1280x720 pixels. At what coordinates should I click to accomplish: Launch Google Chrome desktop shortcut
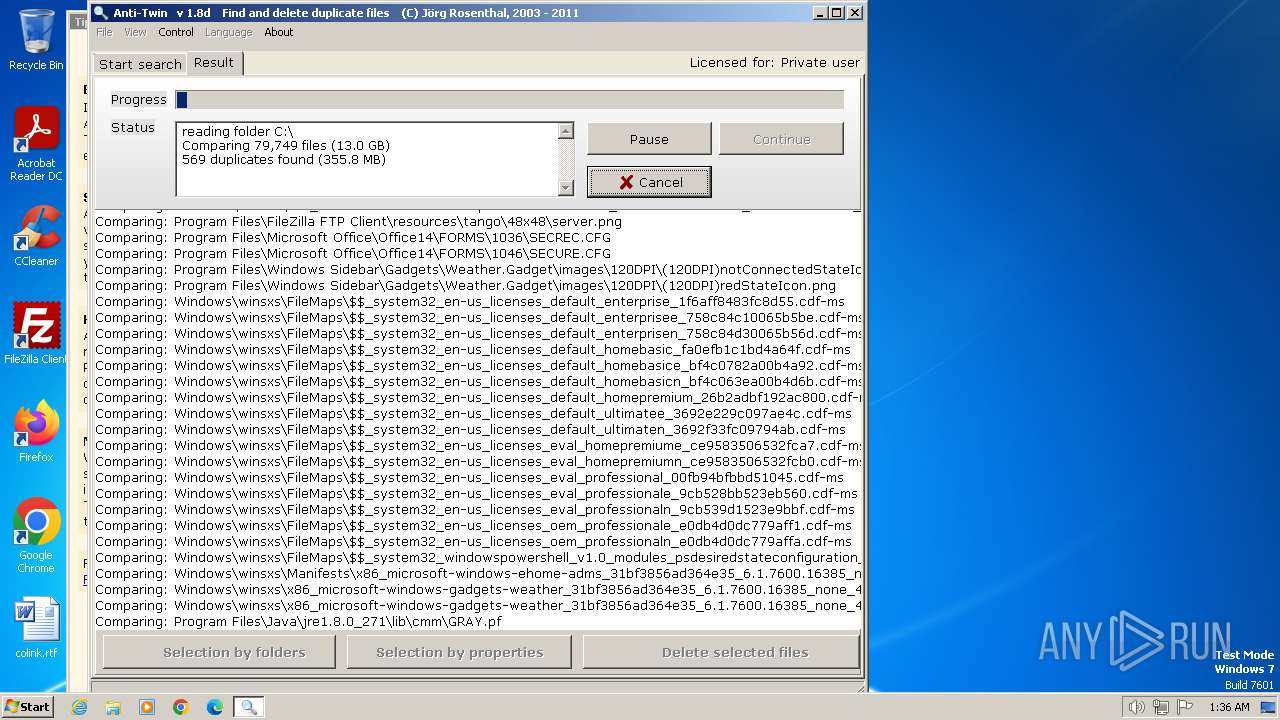pyautogui.click(x=36, y=536)
